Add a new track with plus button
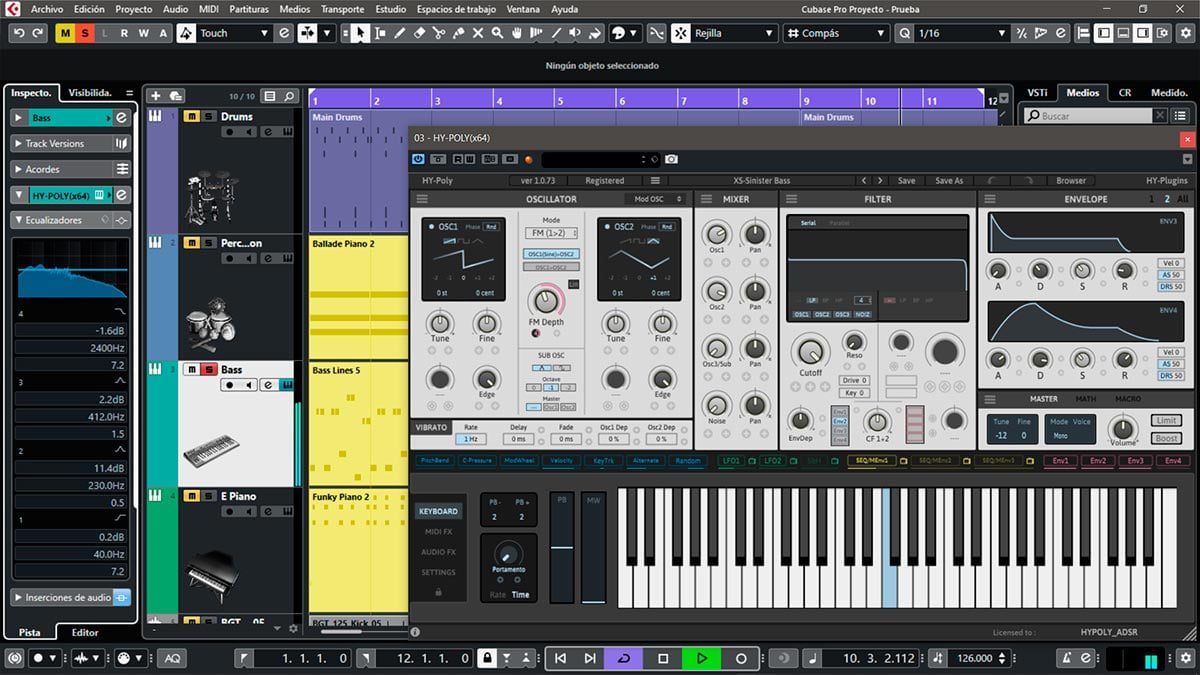The width and height of the screenshot is (1200, 675). coord(155,96)
